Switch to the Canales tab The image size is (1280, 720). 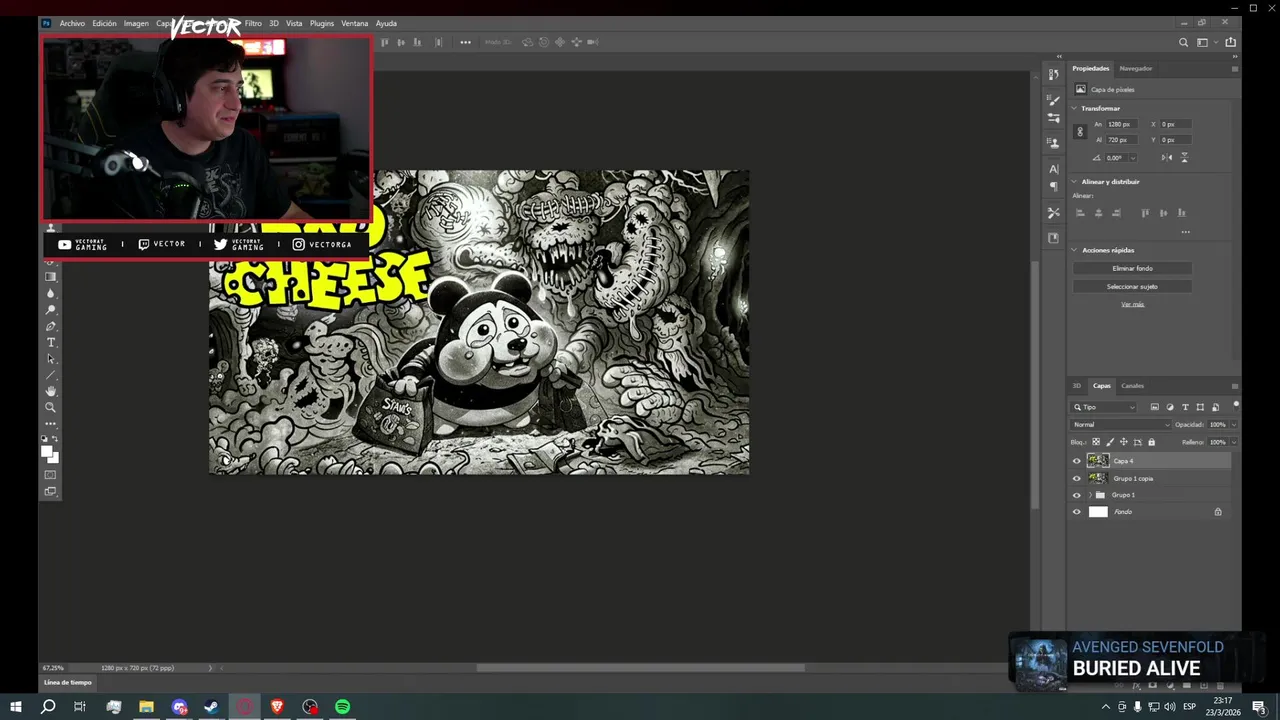[1132, 386]
